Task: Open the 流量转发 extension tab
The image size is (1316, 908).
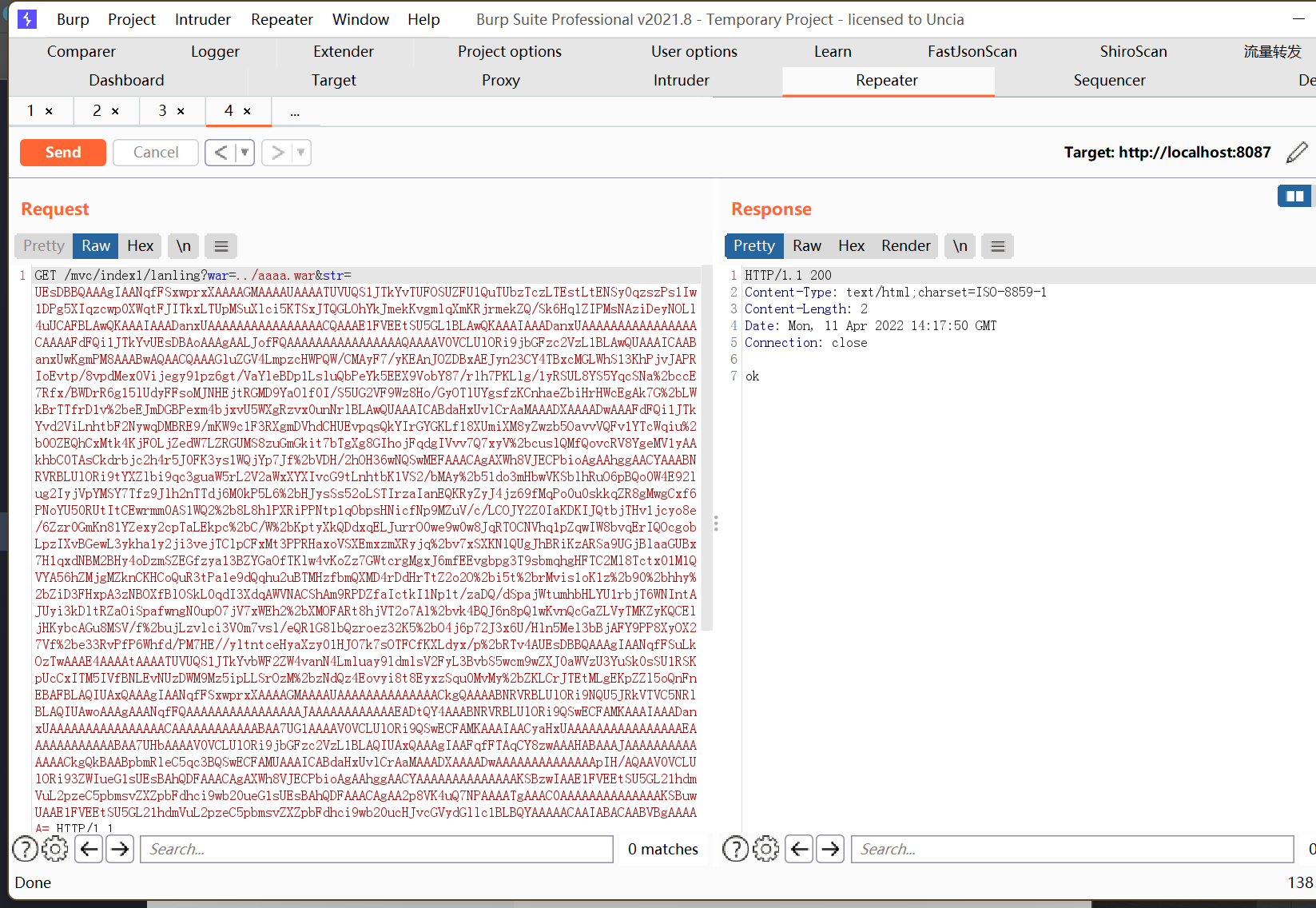Action: point(1272,51)
